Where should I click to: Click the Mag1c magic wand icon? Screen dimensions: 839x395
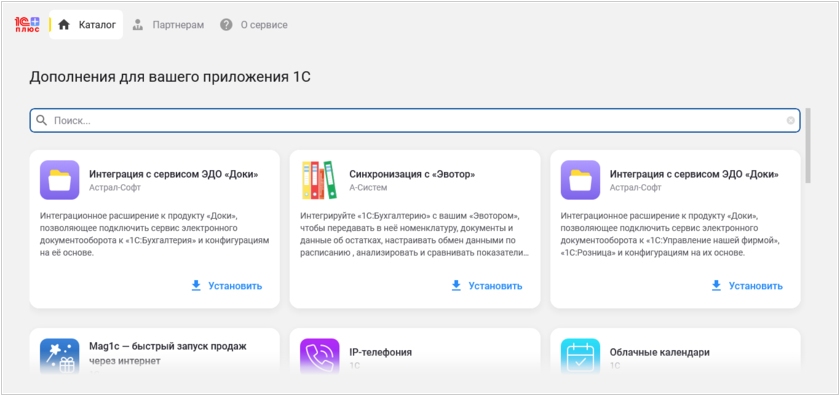pos(59,355)
